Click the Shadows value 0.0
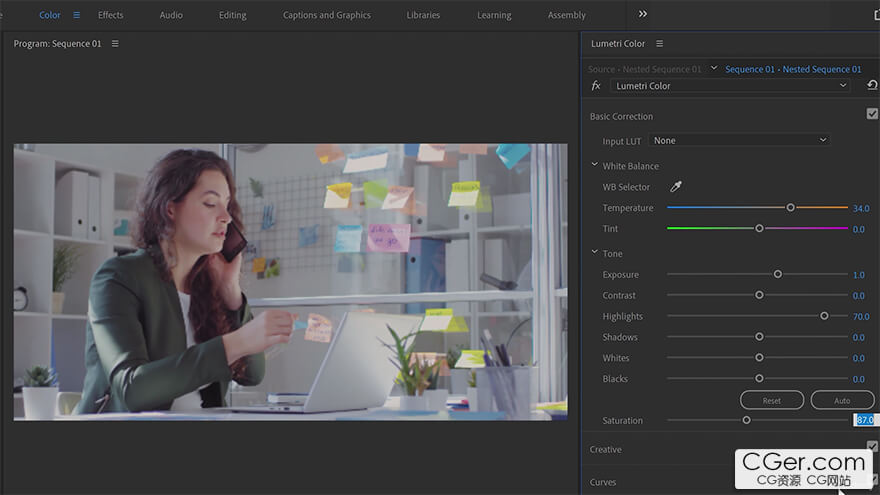Viewport: 880px width, 495px height. tap(859, 337)
